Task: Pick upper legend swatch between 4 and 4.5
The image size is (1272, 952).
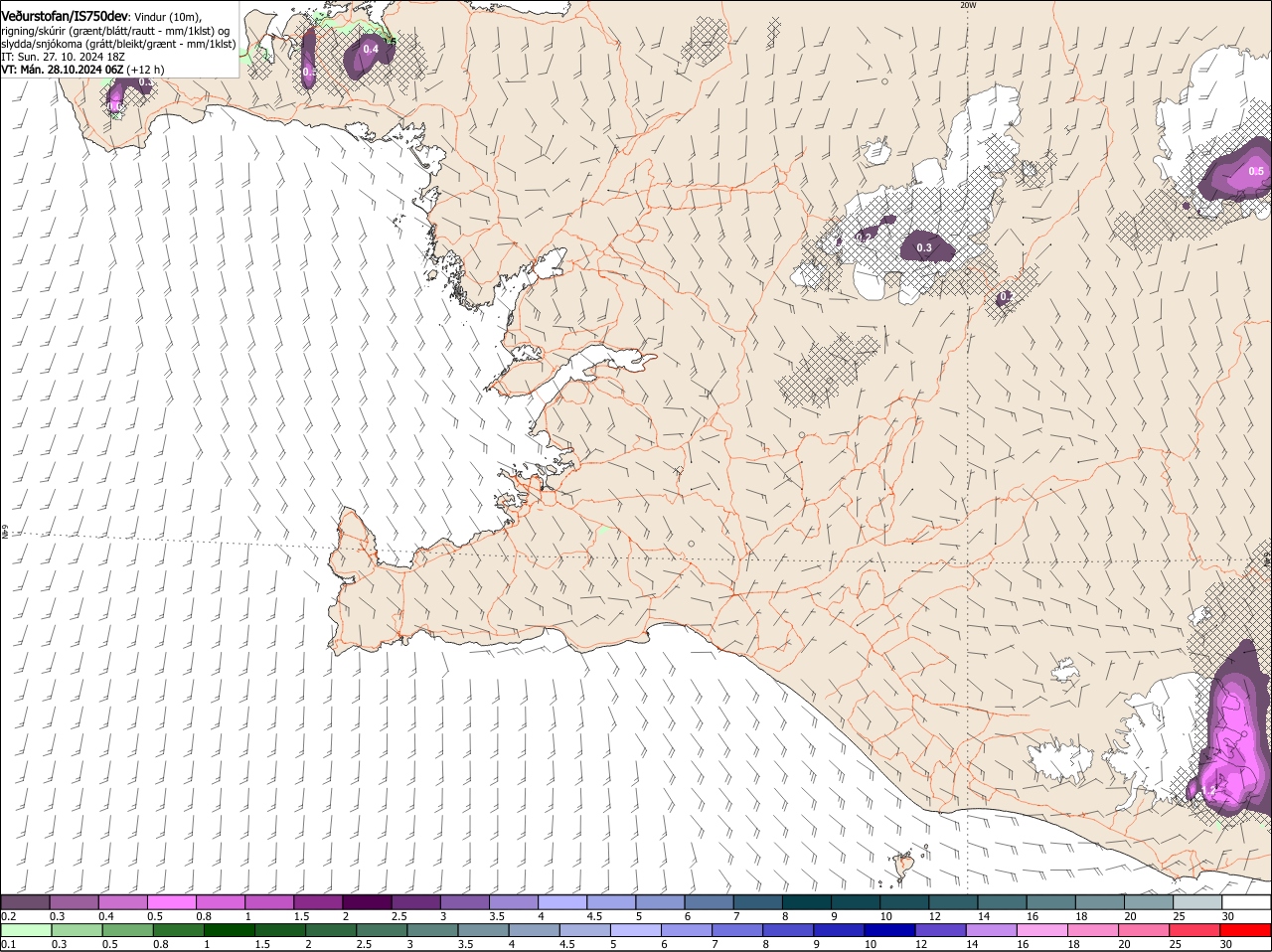Action: click(562, 901)
